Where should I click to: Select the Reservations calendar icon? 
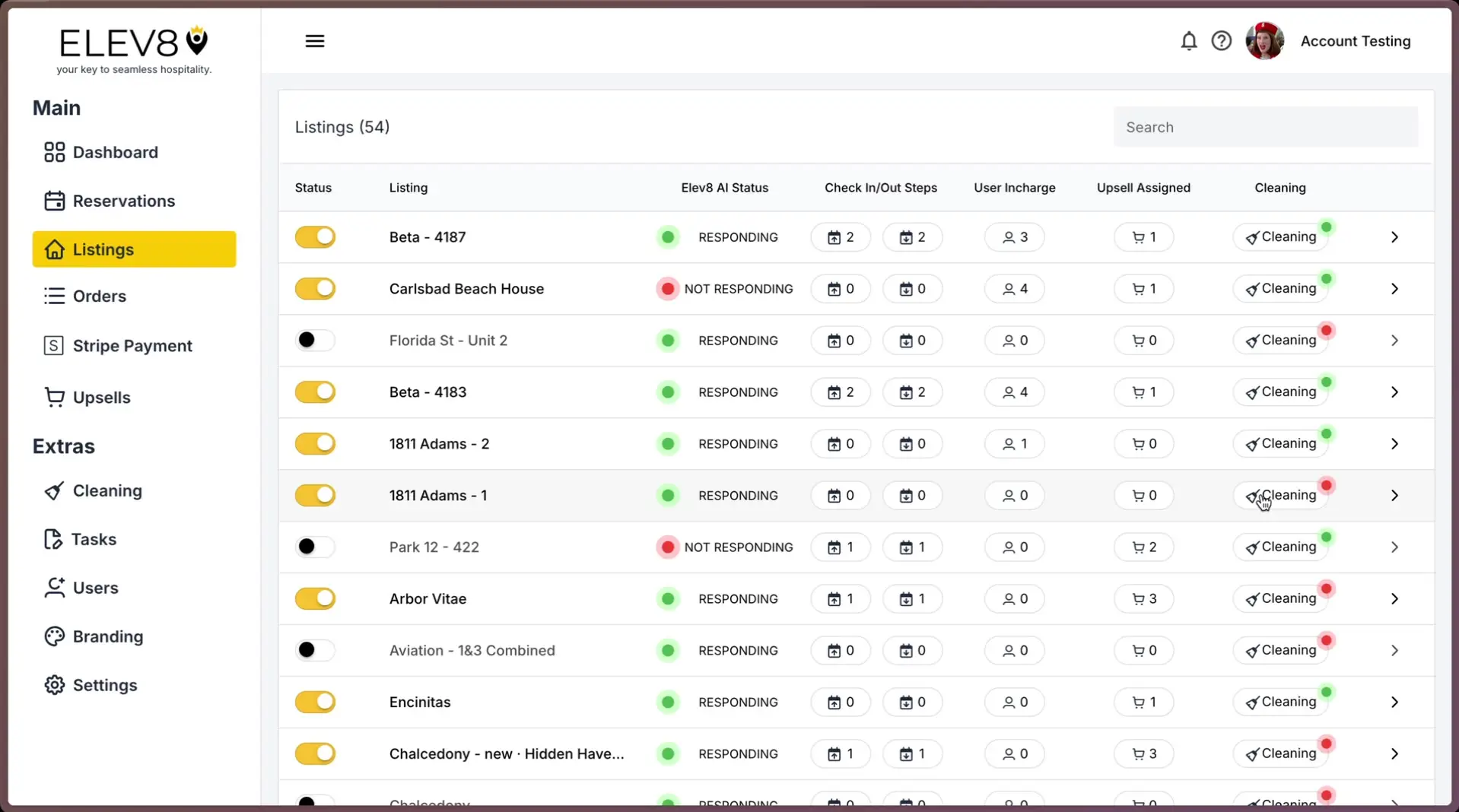click(53, 201)
